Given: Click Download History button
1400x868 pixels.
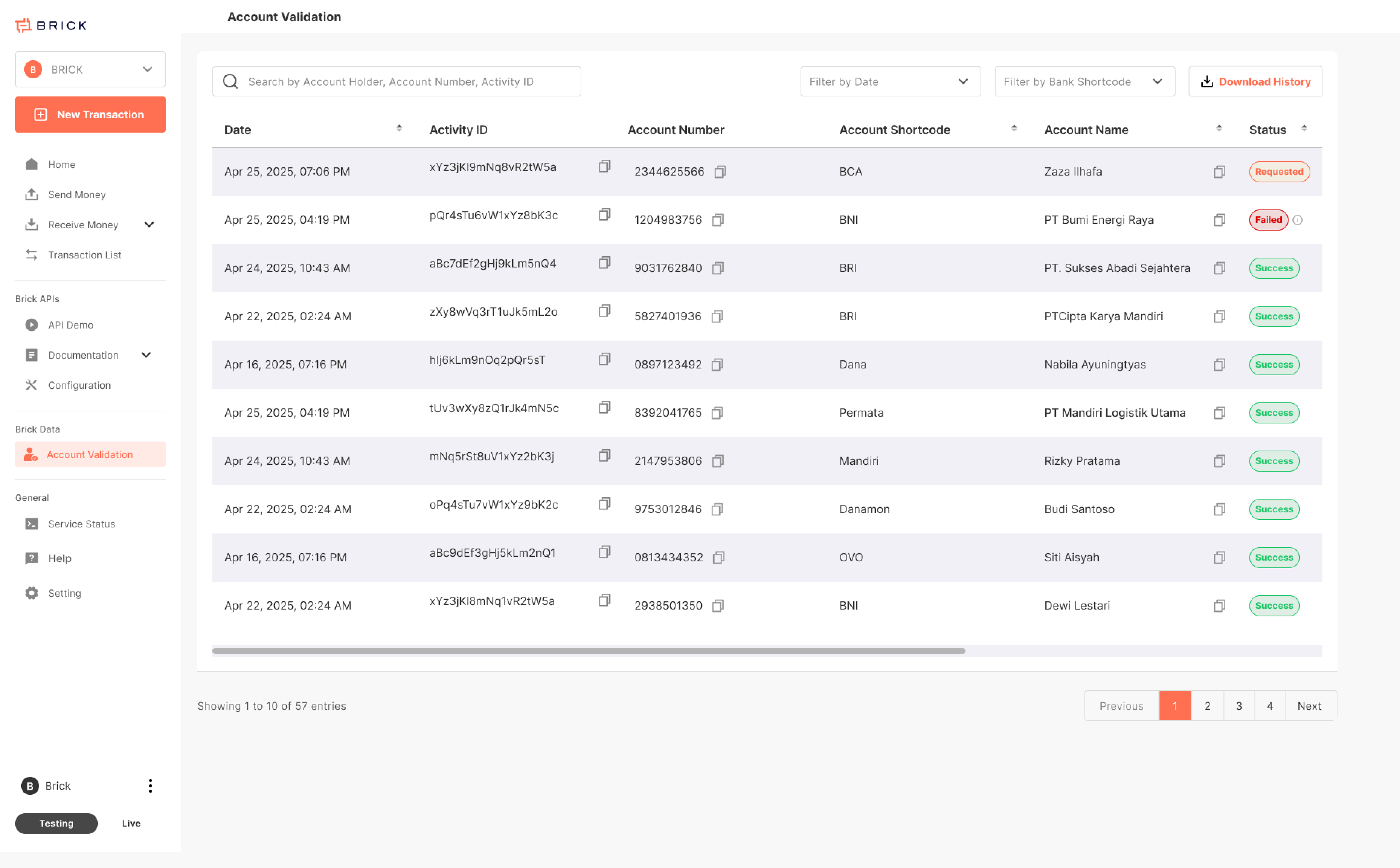Looking at the screenshot, I should coord(1255,81).
